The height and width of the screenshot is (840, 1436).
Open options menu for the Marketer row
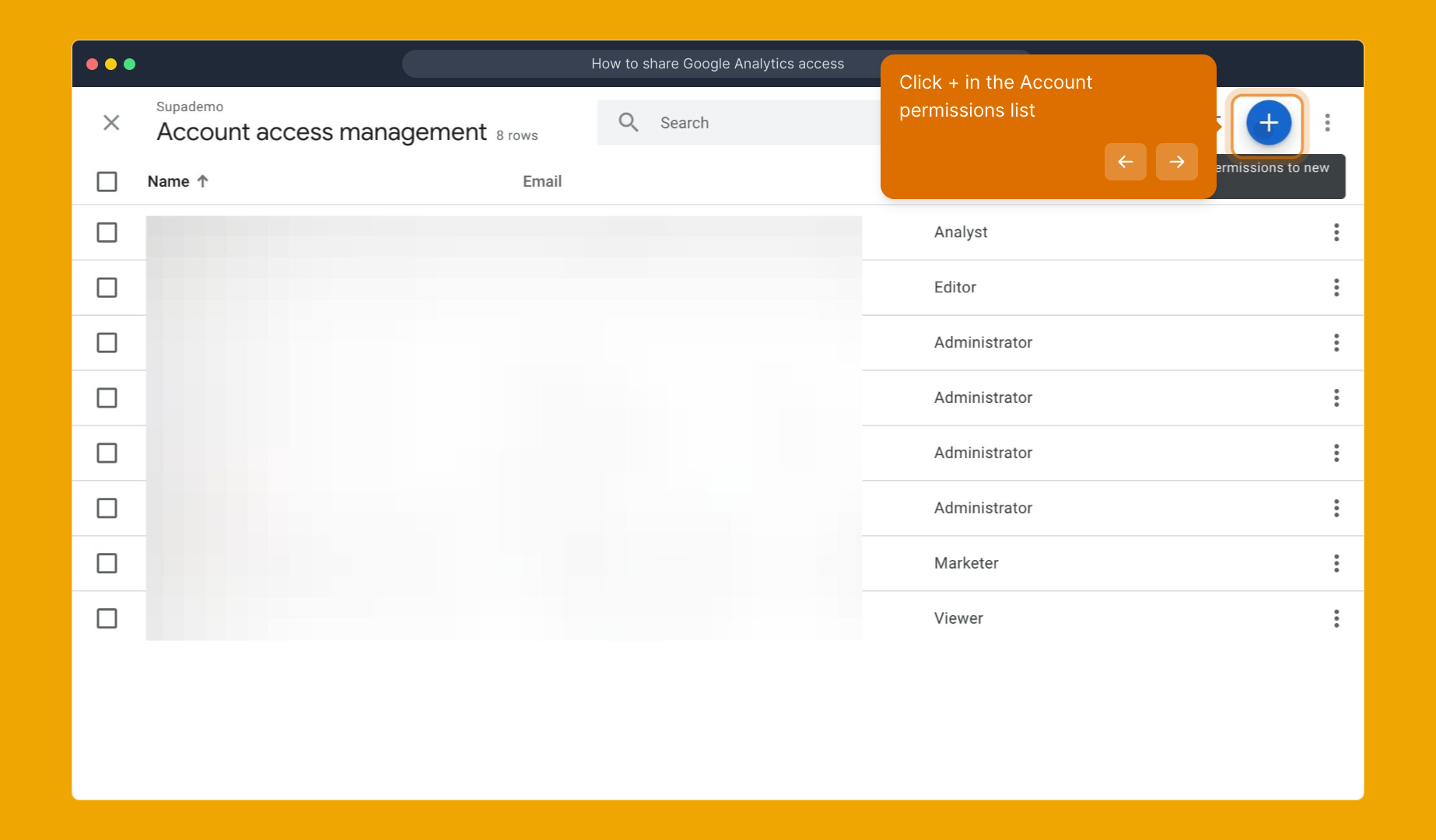tap(1336, 563)
